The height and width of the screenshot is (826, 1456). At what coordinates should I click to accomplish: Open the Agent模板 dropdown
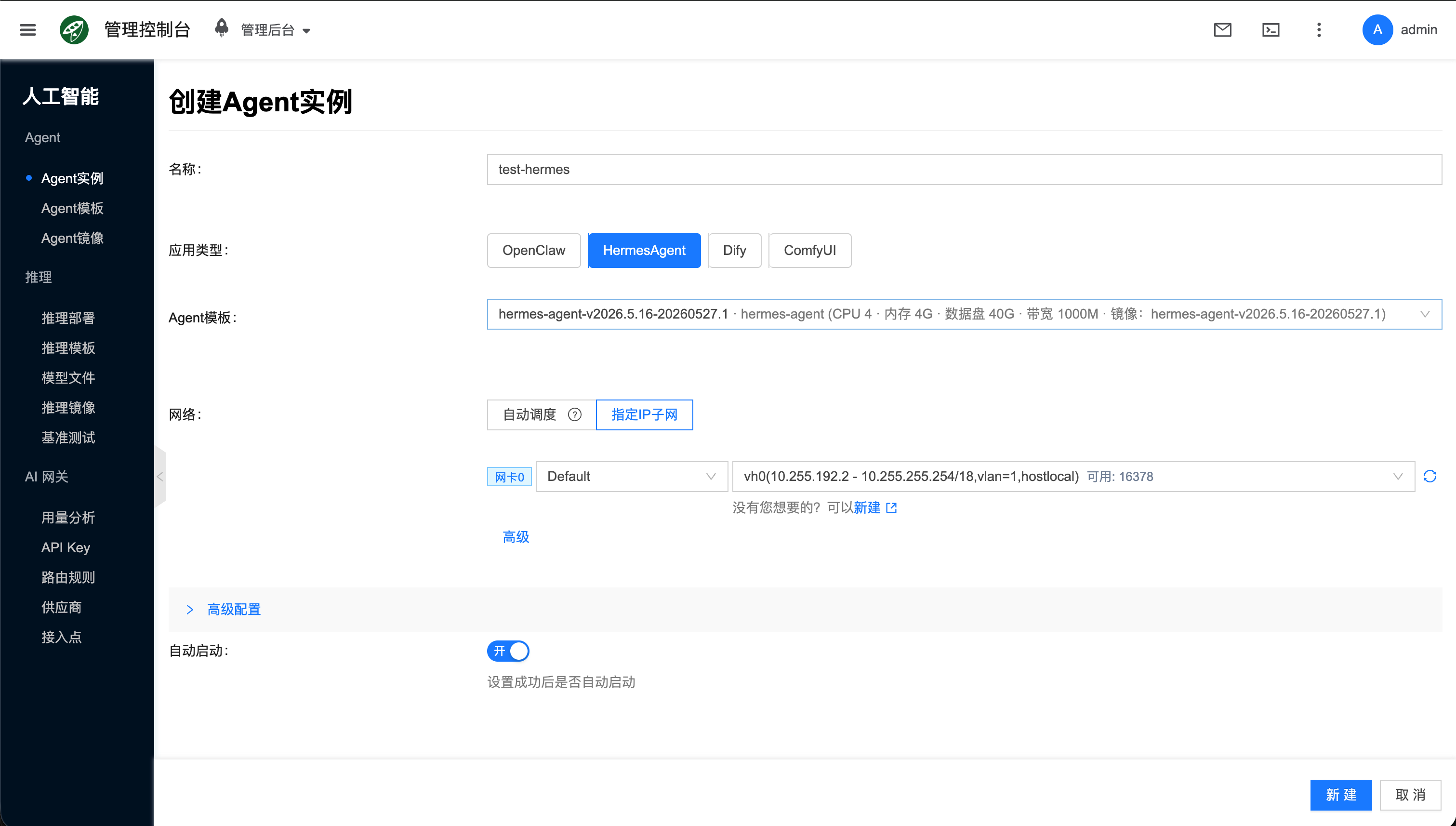point(964,314)
